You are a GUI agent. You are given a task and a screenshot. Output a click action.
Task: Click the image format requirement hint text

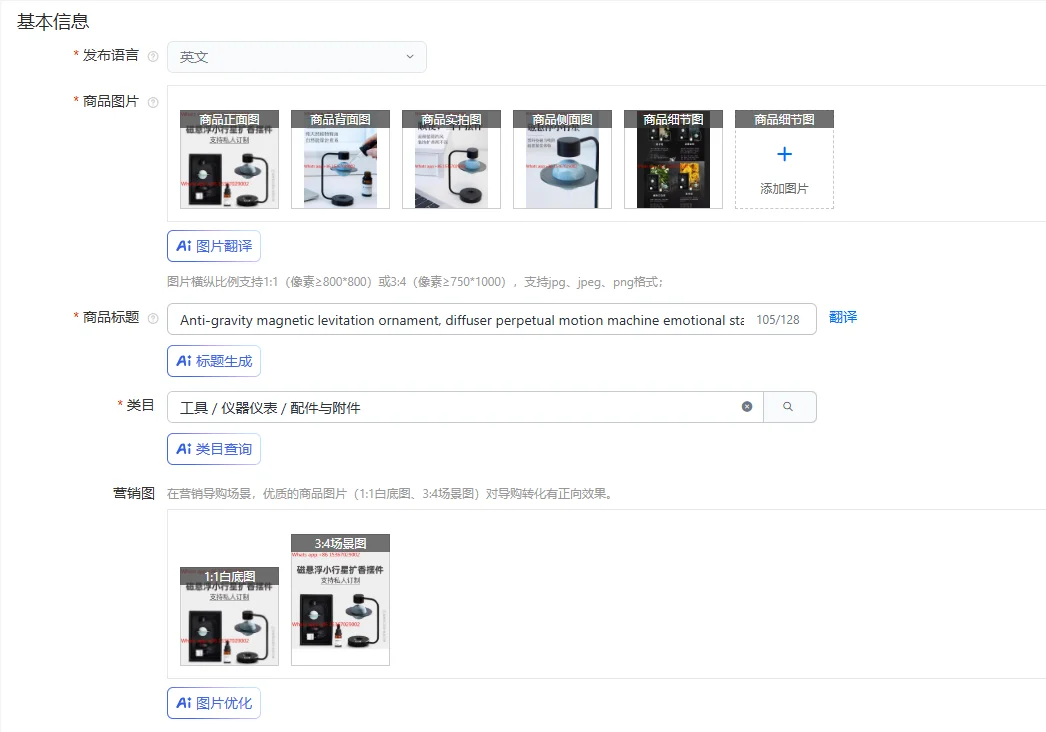coord(414,282)
